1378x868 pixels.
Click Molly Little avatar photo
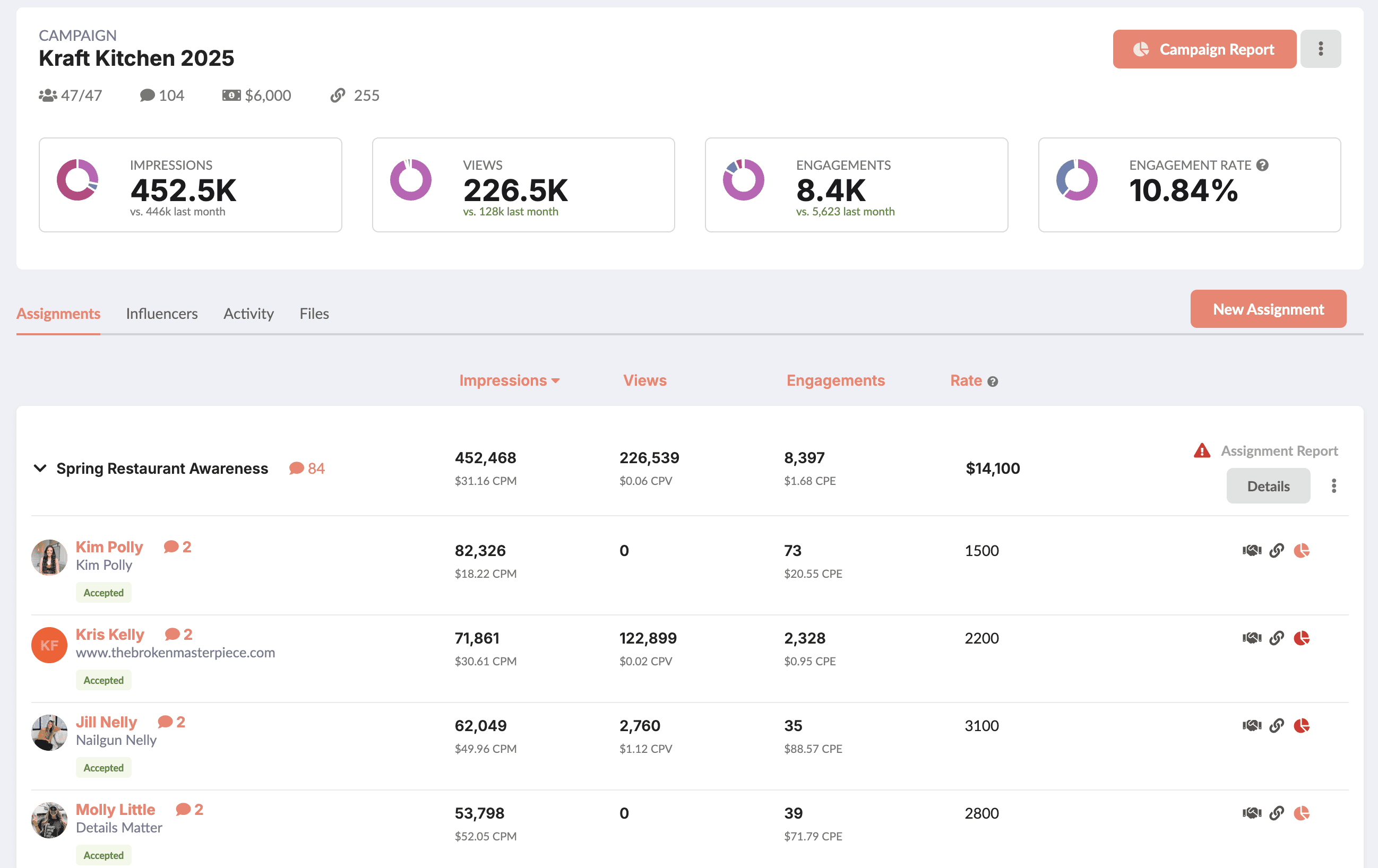pos(49,820)
